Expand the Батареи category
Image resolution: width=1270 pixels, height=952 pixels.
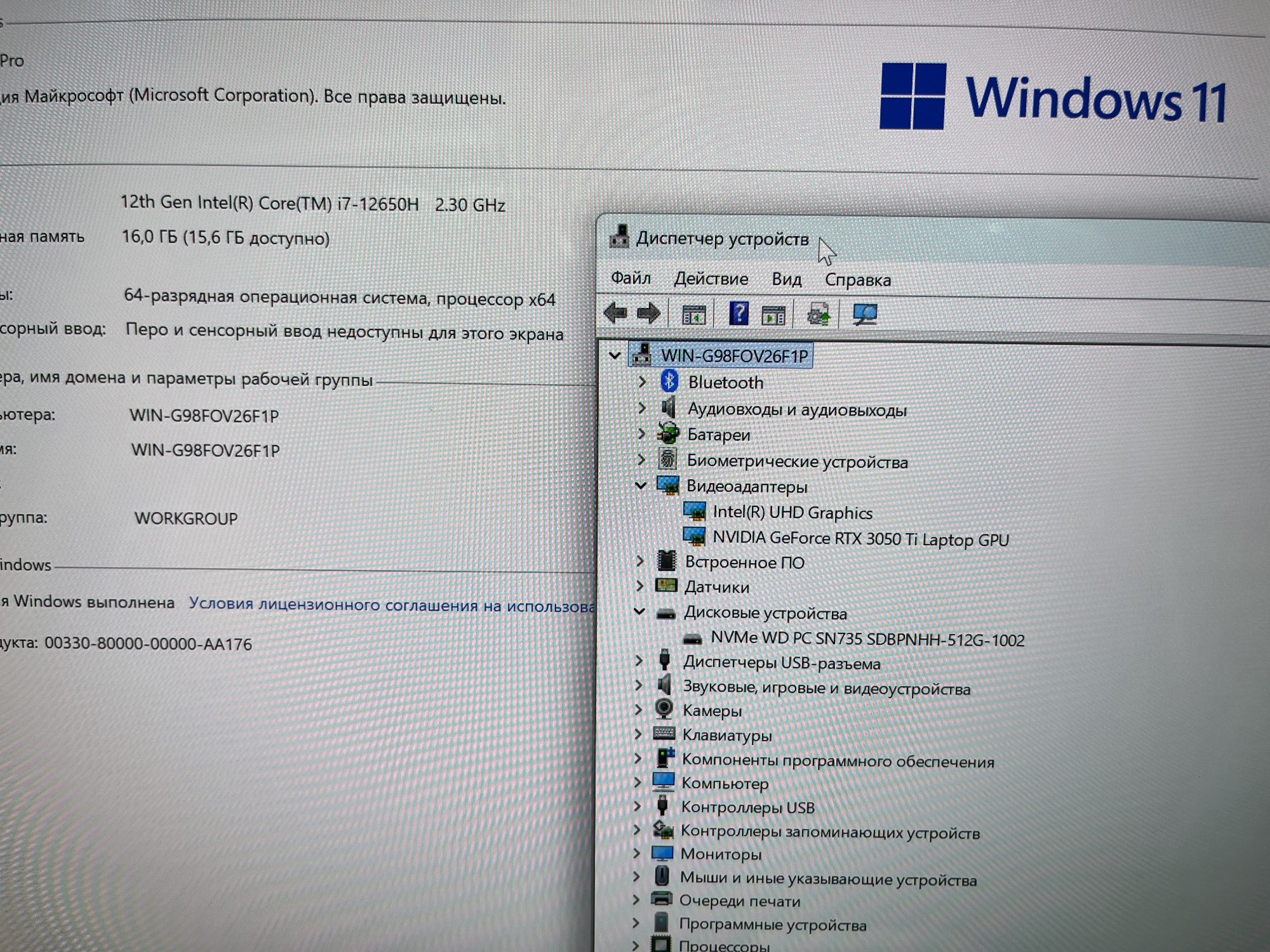pyautogui.click(x=641, y=434)
